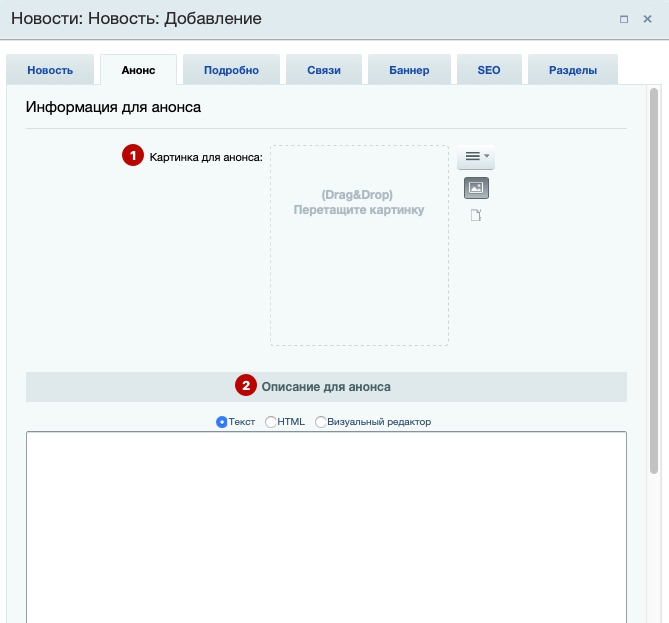Switch to the Баннер tab
Viewport: 669px width, 623px height.
click(409, 70)
